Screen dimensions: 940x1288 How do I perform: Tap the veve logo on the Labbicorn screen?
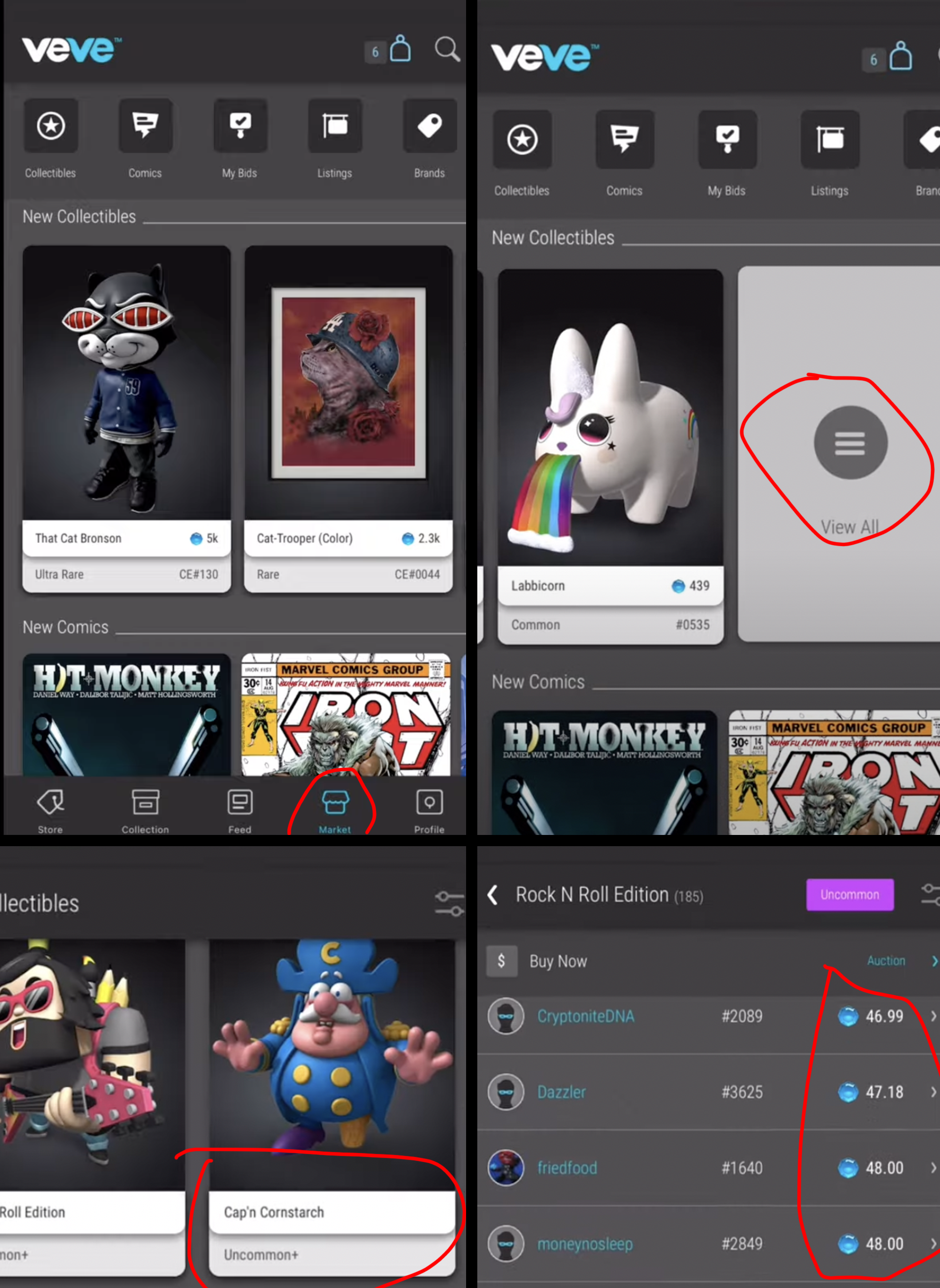pyautogui.click(x=545, y=57)
